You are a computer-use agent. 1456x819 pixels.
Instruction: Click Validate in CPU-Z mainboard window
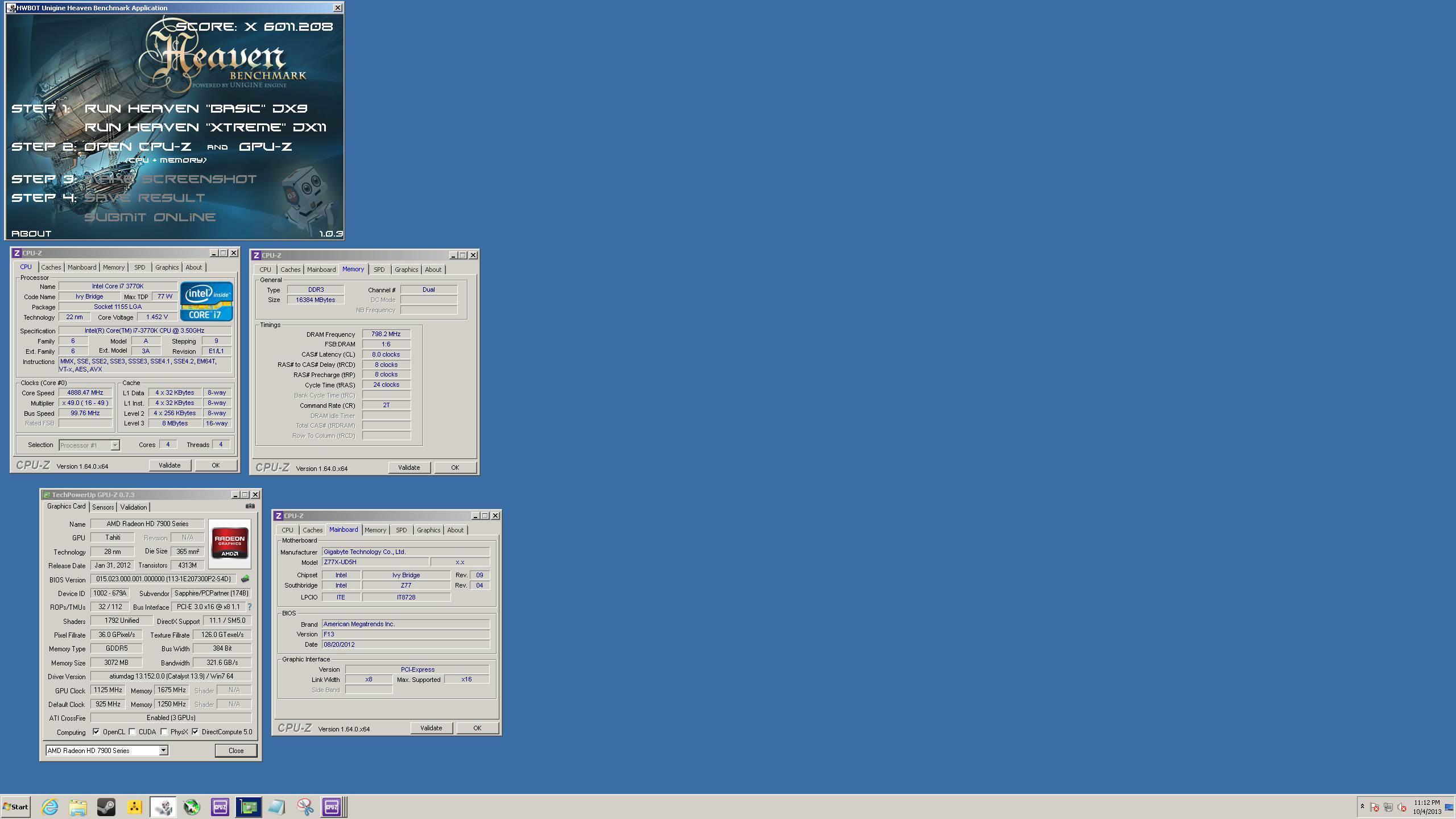431,728
